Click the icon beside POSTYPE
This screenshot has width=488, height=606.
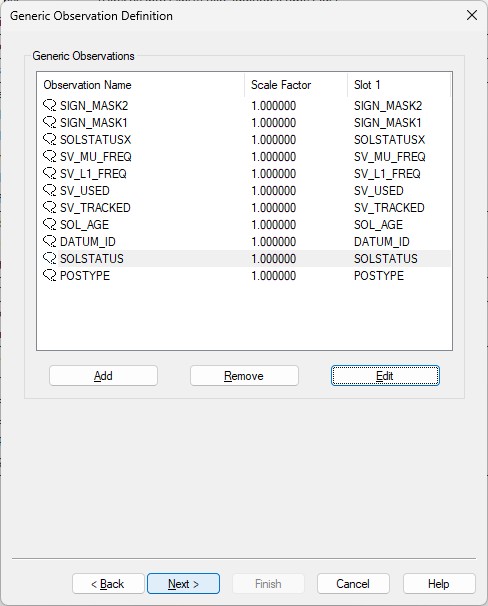(49, 276)
